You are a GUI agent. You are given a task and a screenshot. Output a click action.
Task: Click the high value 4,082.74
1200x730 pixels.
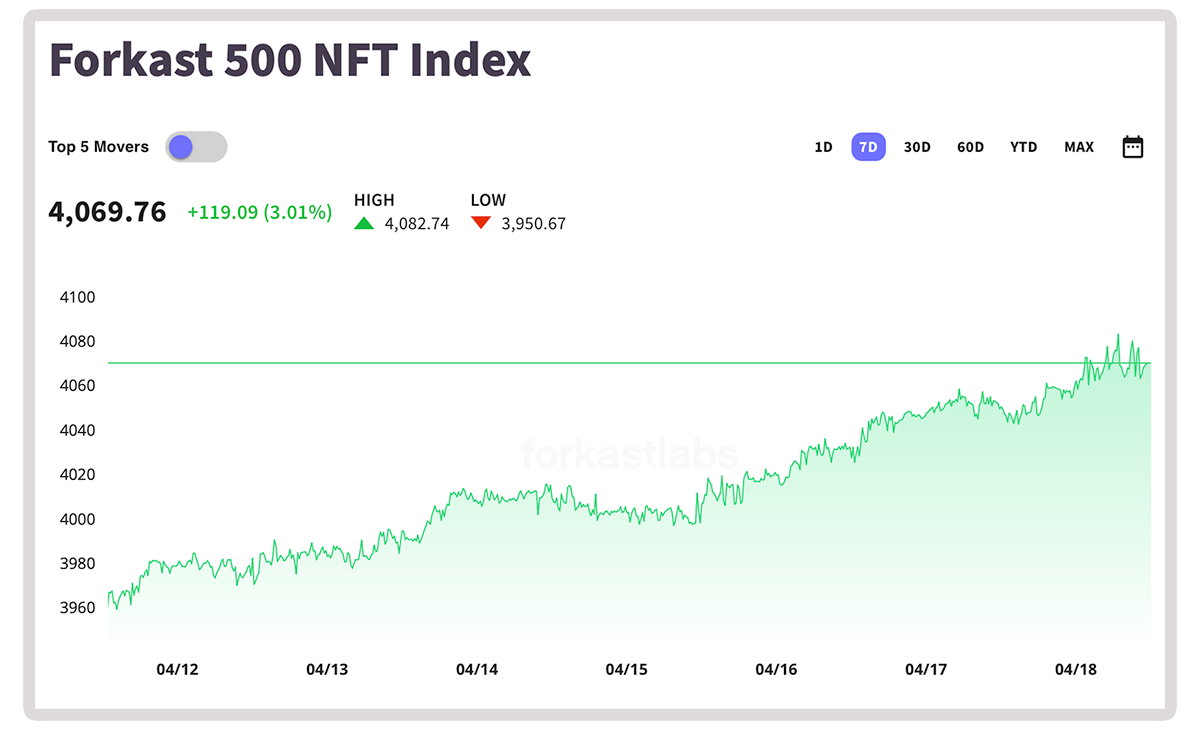point(417,224)
